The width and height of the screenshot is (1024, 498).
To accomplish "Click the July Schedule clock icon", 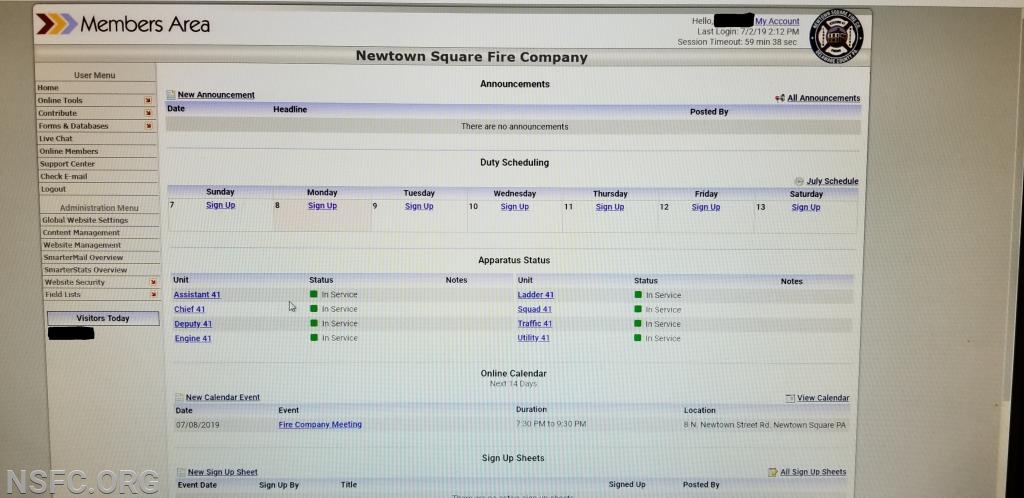I will click(x=799, y=181).
